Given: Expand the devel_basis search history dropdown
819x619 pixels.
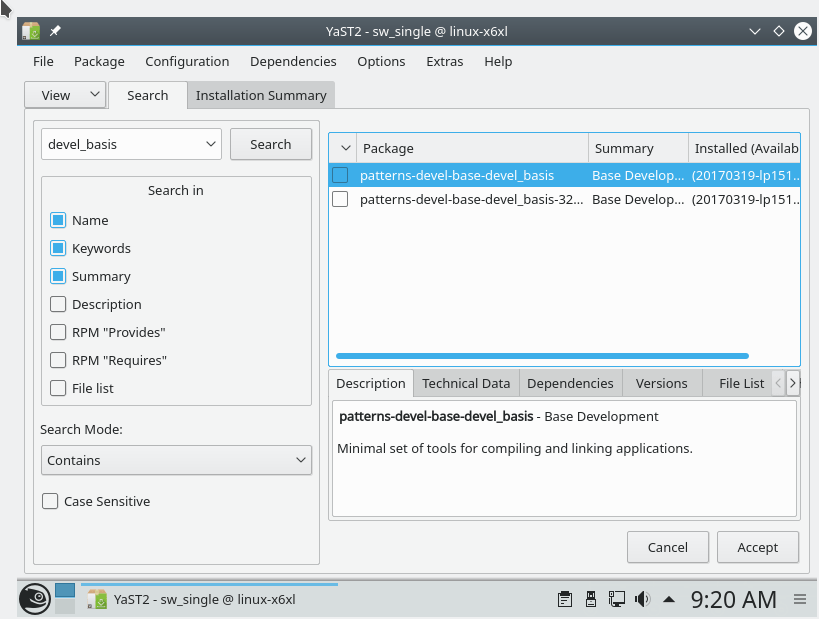Looking at the screenshot, I should 210,144.
